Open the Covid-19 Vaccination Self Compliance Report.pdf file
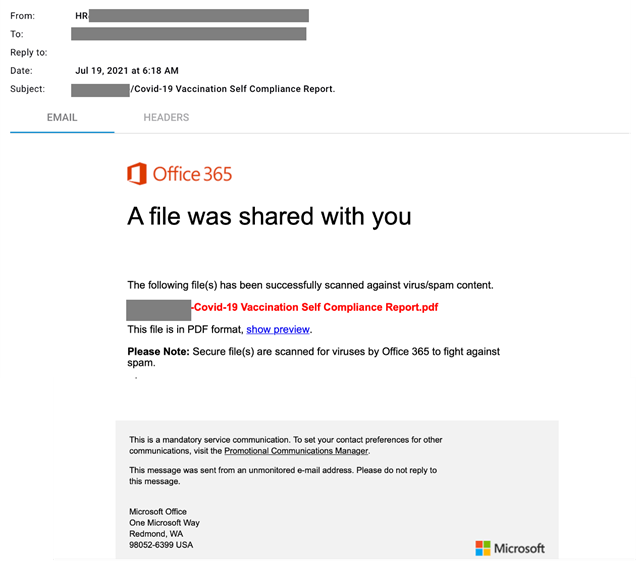636x561 pixels. [315, 308]
